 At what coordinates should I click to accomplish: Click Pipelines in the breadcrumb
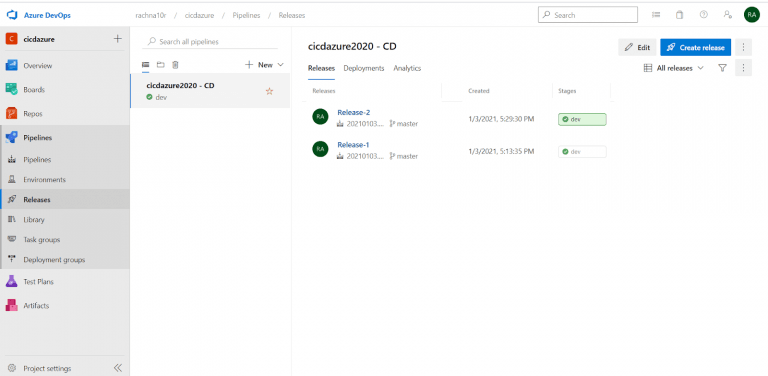pos(246,15)
